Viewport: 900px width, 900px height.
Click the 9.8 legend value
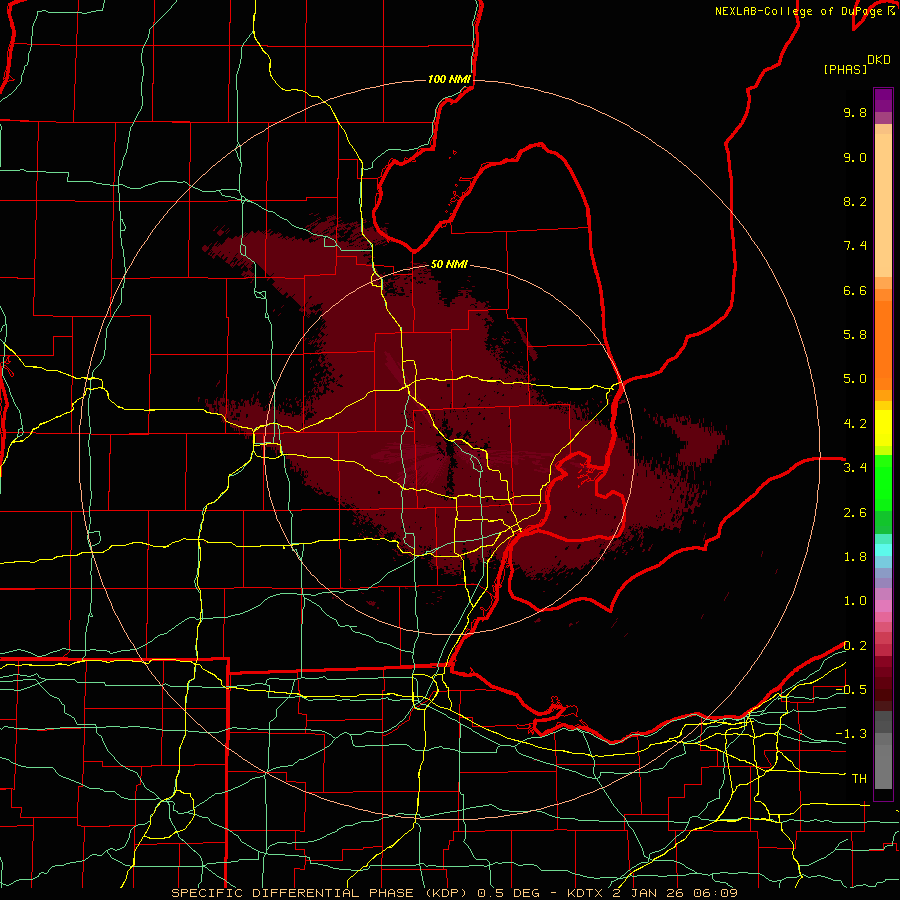(x=855, y=112)
